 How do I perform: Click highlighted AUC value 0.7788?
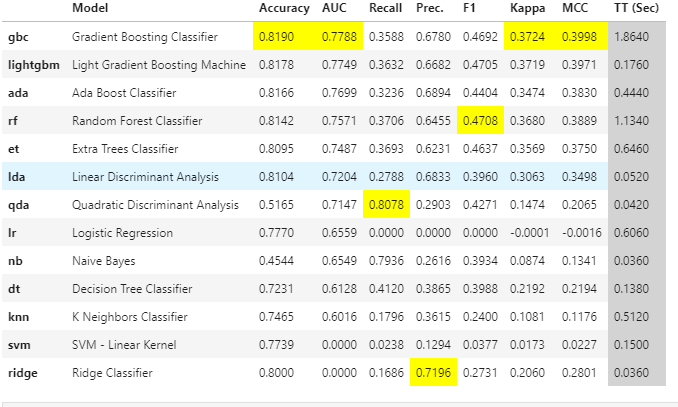pyautogui.click(x=336, y=37)
